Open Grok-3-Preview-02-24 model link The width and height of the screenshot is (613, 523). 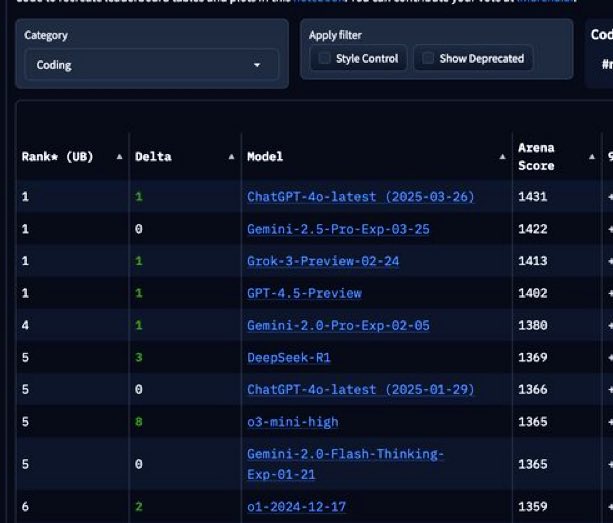[323, 261]
